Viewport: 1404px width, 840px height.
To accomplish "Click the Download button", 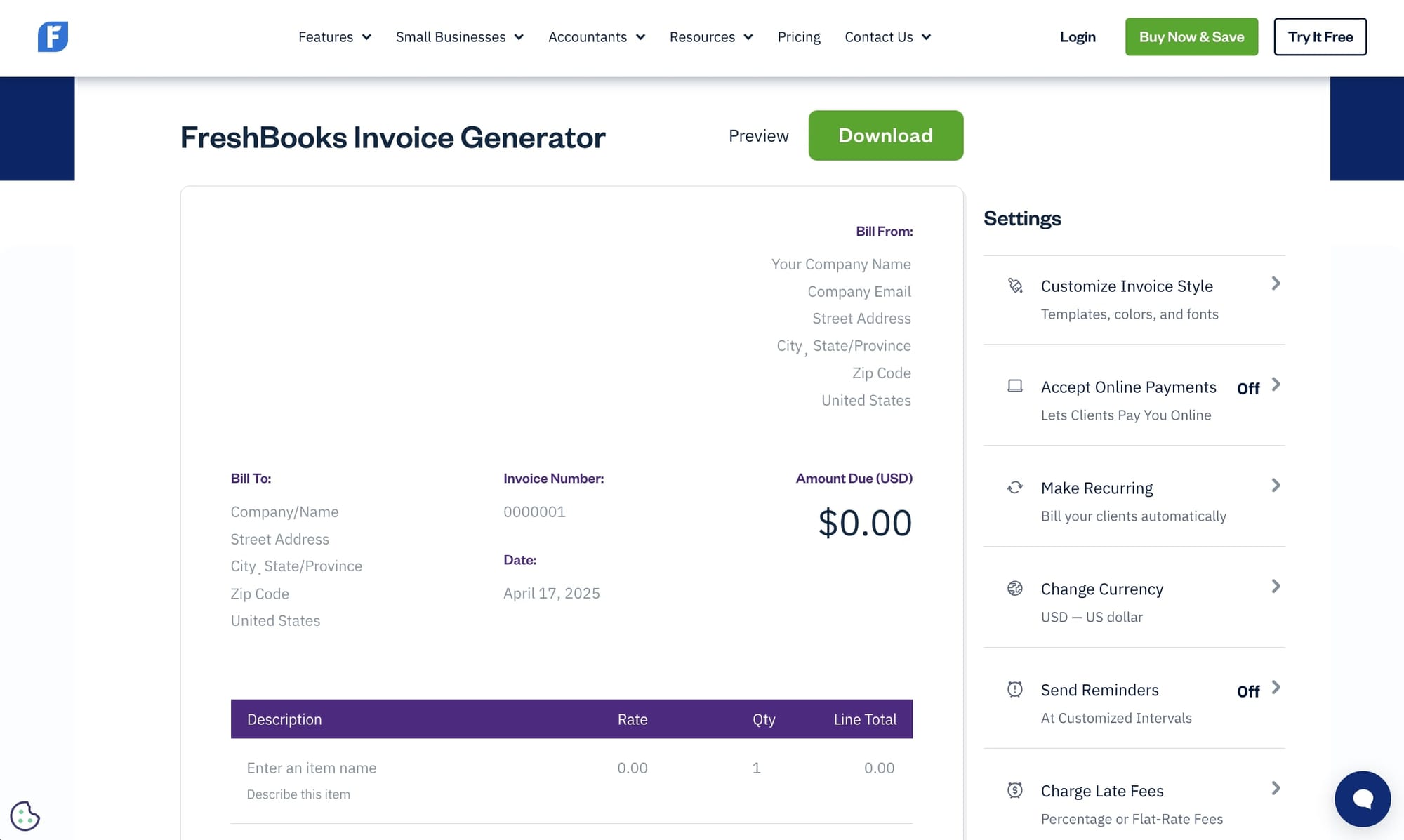I will [885, 135].
